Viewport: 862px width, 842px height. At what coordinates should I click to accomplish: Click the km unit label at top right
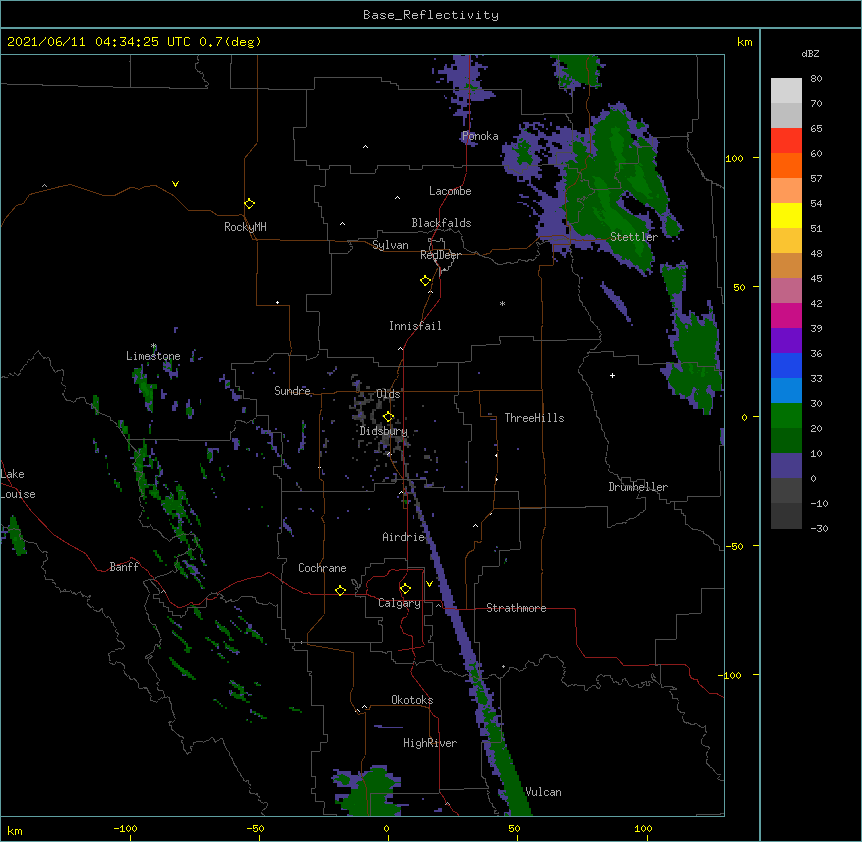coord(744,42)
